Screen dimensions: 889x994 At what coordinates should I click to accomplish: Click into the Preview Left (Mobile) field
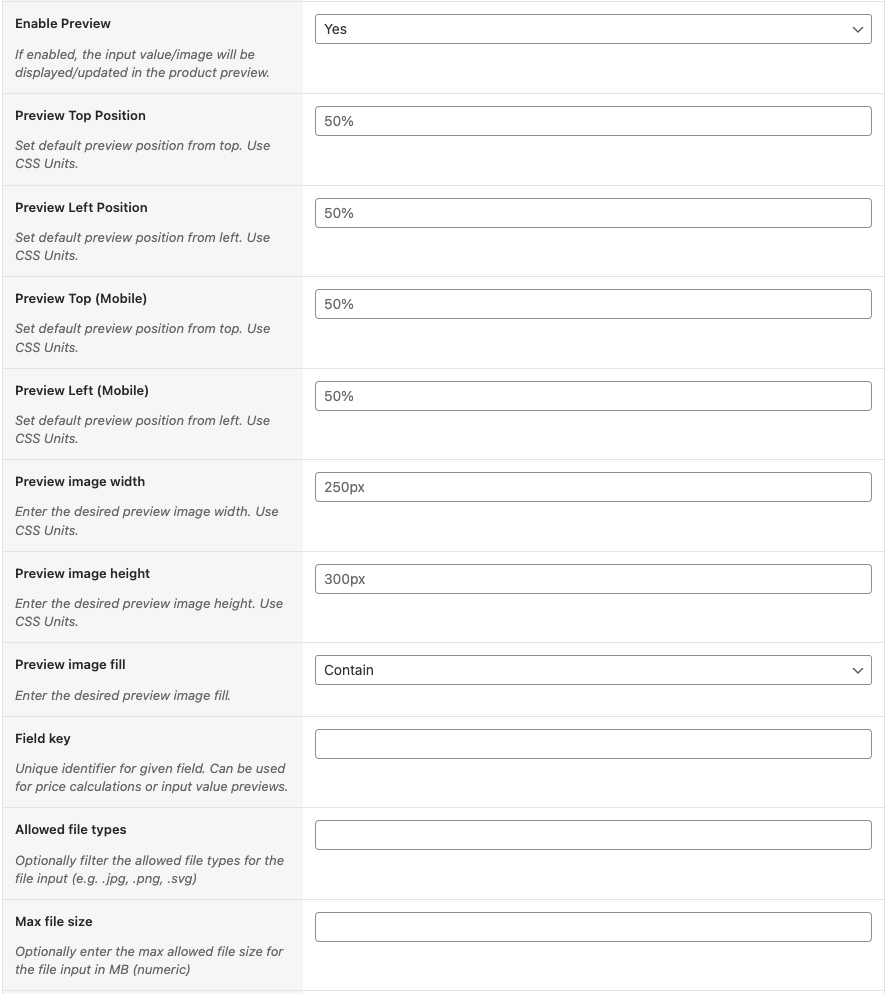pyautogui.click(x=593, y=396)
